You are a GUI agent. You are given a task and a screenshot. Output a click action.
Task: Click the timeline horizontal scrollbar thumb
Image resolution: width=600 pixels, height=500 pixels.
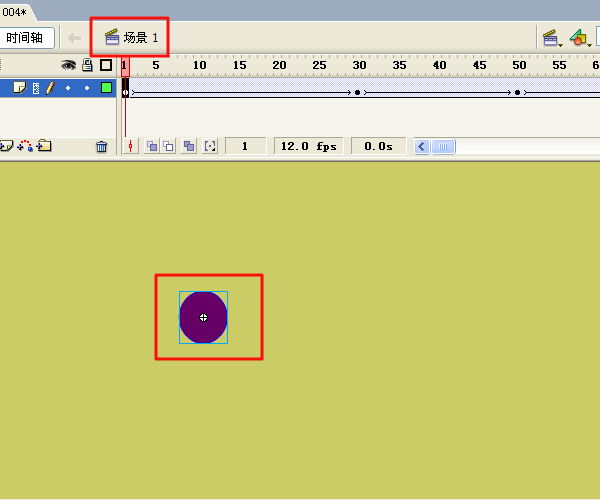click(443, 147)
